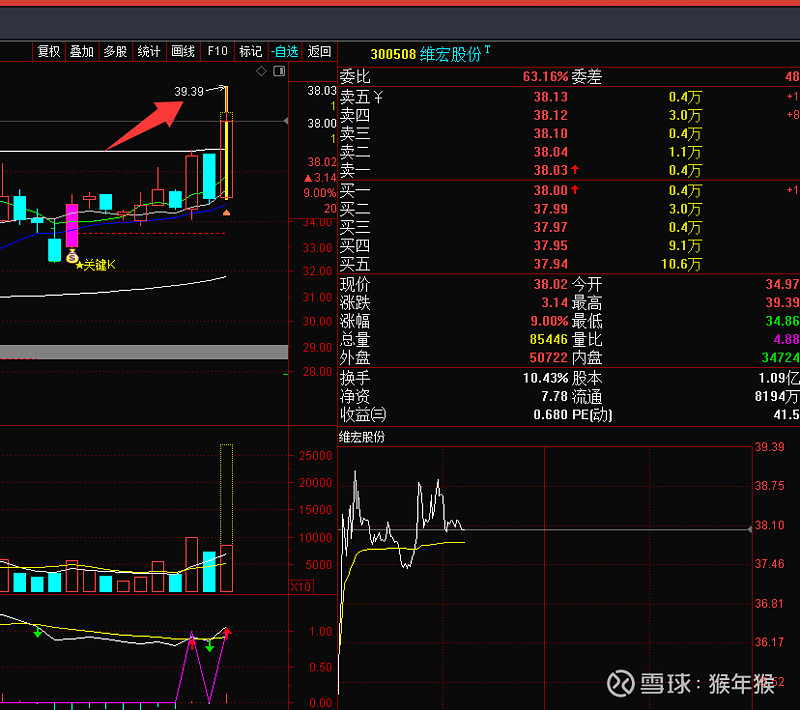Click the 量比 label
Screen dimensions: 800x710
tap(587, 339)
